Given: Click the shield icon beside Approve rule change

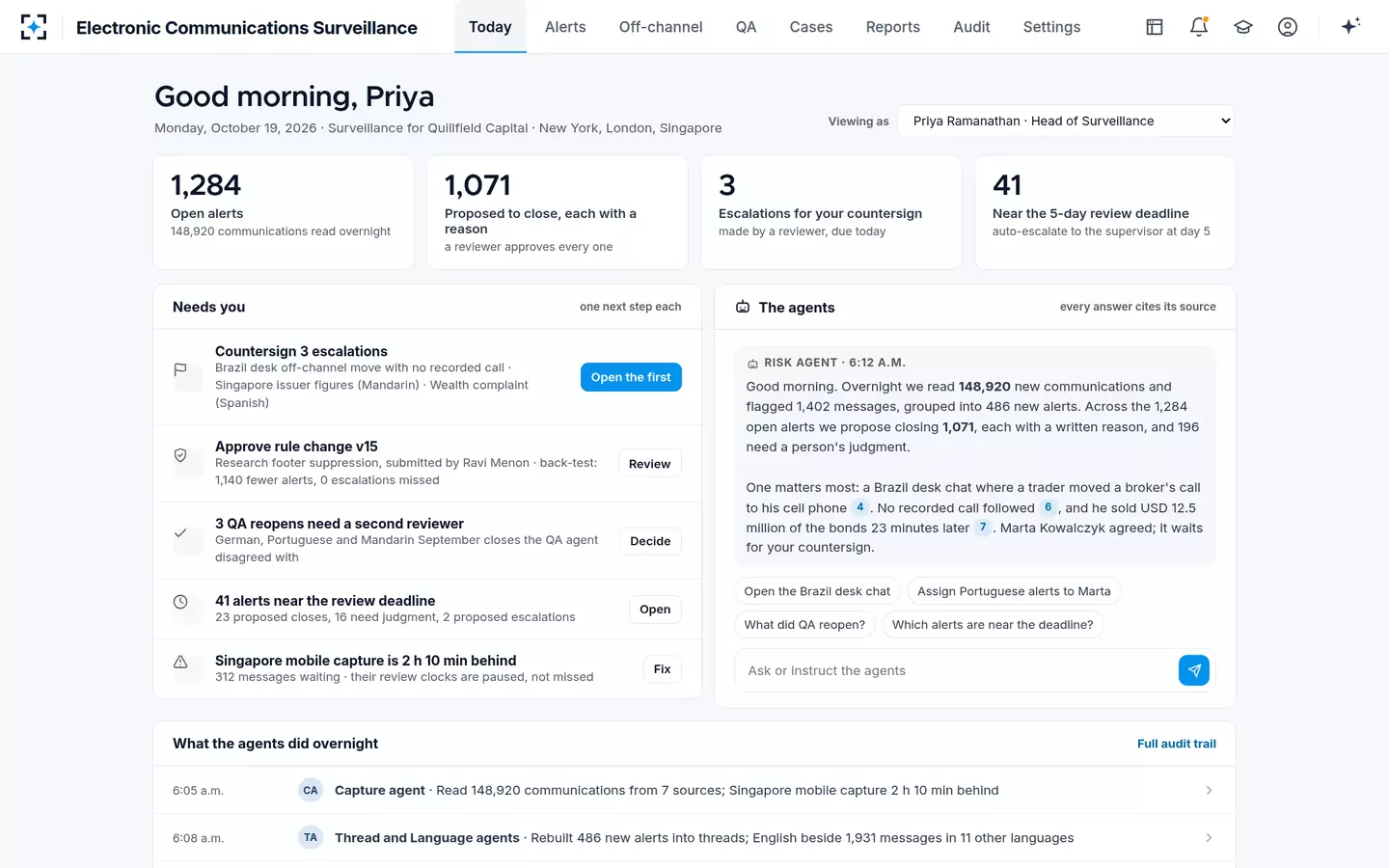Looking at the screenshot, I should point(180,455).
